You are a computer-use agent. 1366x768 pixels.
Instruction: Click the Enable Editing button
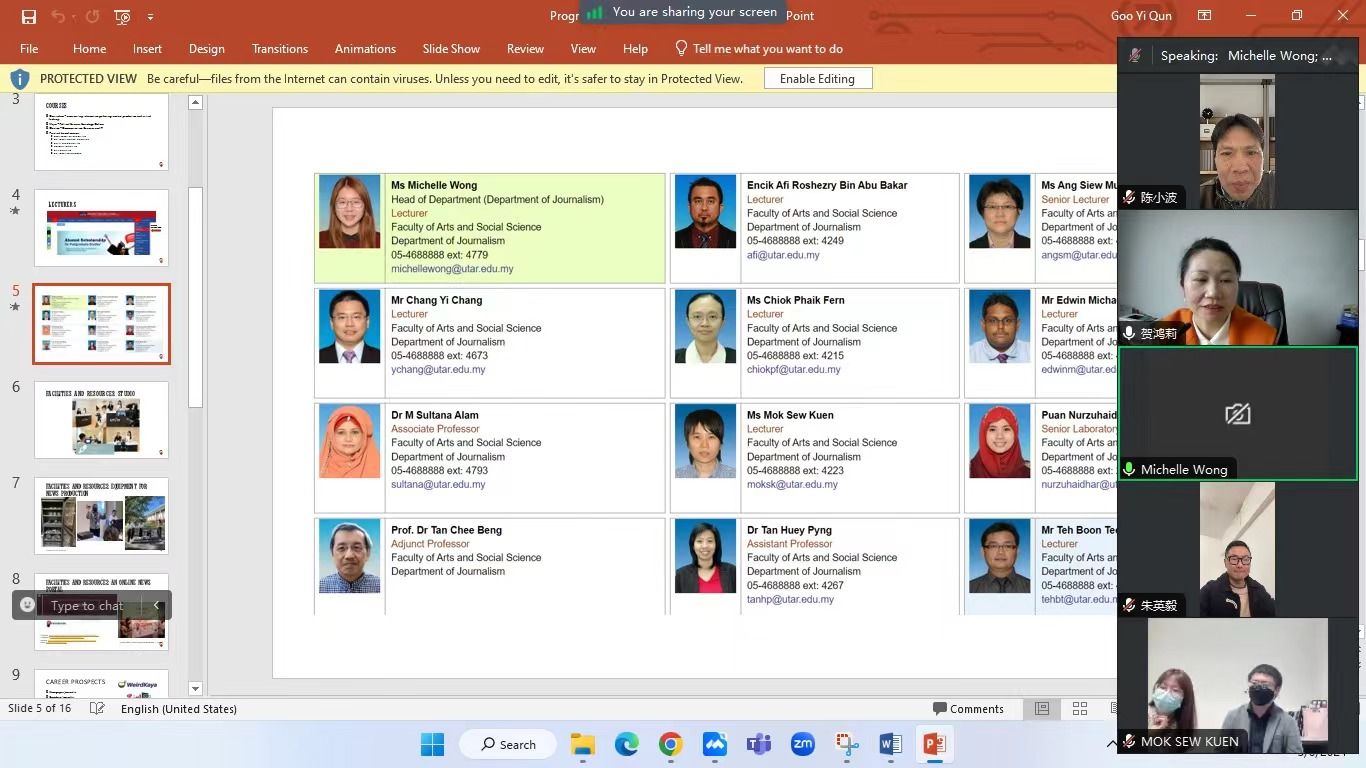(817, 79)
